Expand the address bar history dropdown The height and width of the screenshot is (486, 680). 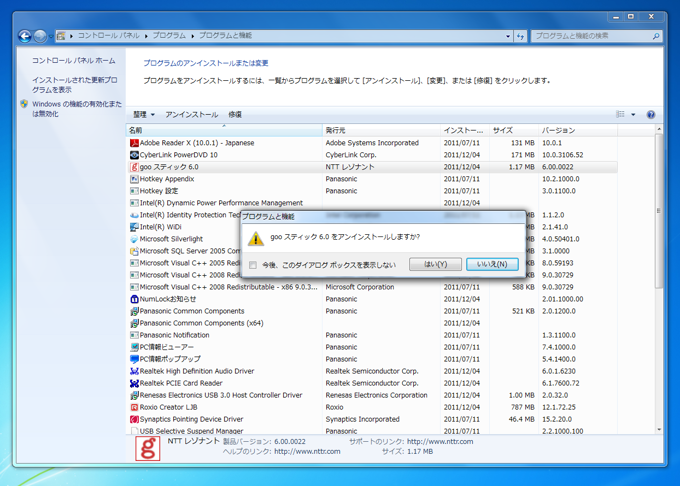click(508, 36)
